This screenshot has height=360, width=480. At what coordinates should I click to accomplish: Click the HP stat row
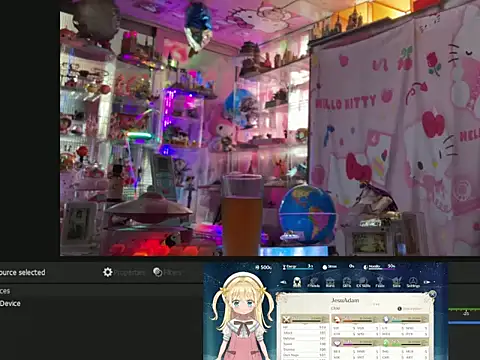click(304, 327)
